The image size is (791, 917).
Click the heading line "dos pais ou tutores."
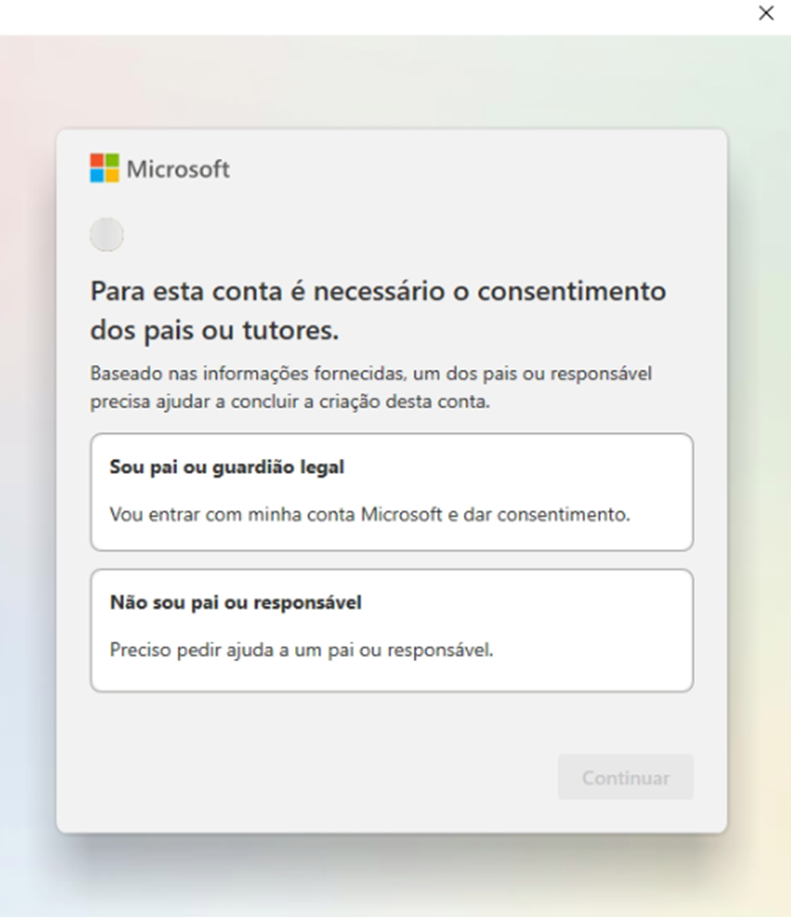[215, 330]
